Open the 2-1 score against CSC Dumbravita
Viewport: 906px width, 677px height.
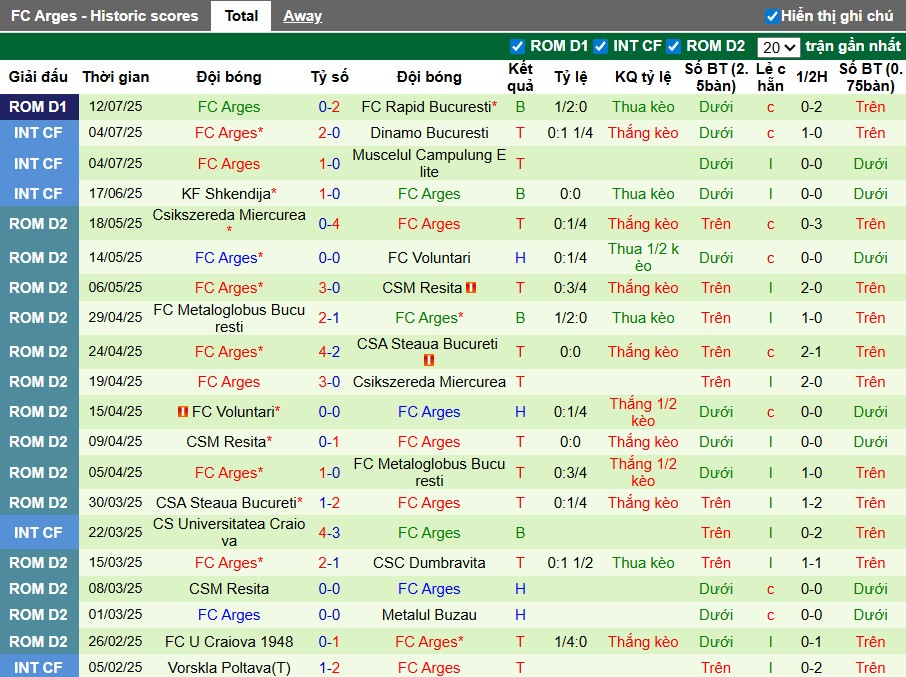(329, 563)
